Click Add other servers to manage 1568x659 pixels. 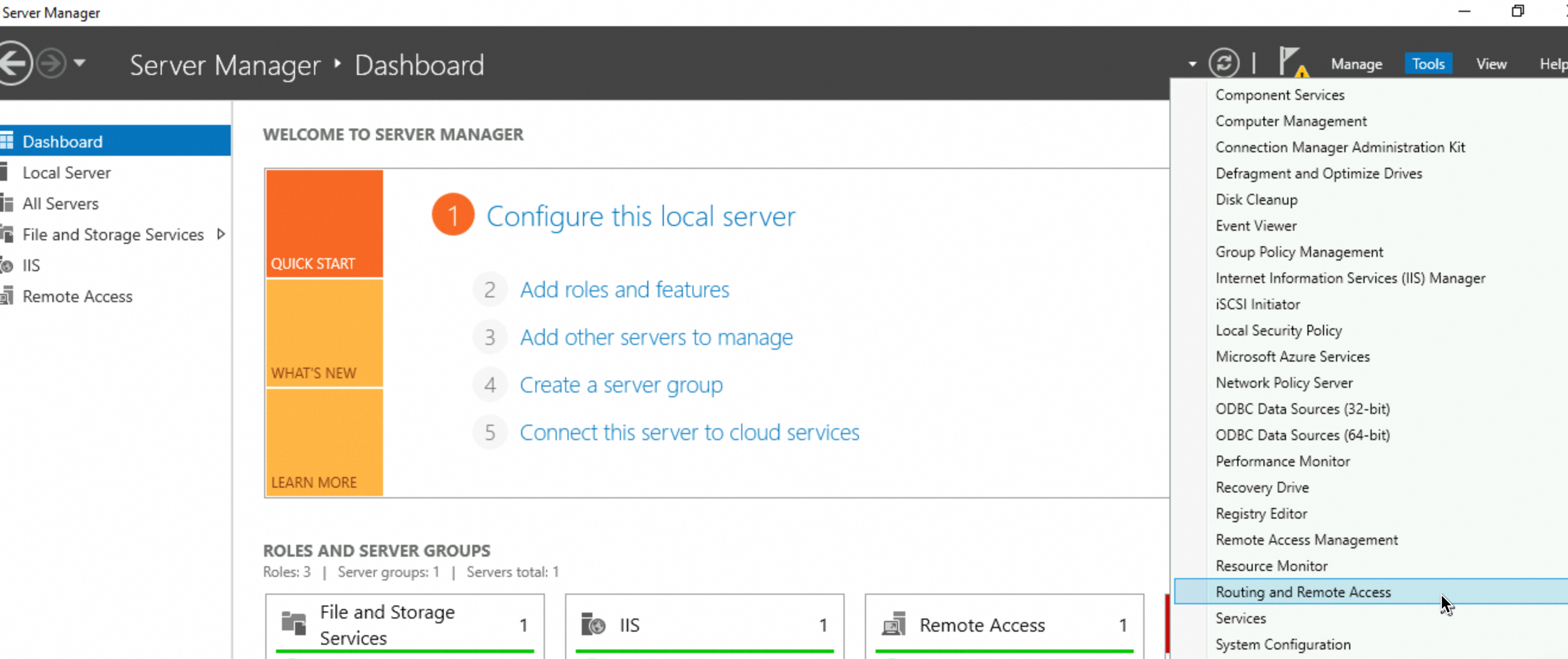(656, 337)
